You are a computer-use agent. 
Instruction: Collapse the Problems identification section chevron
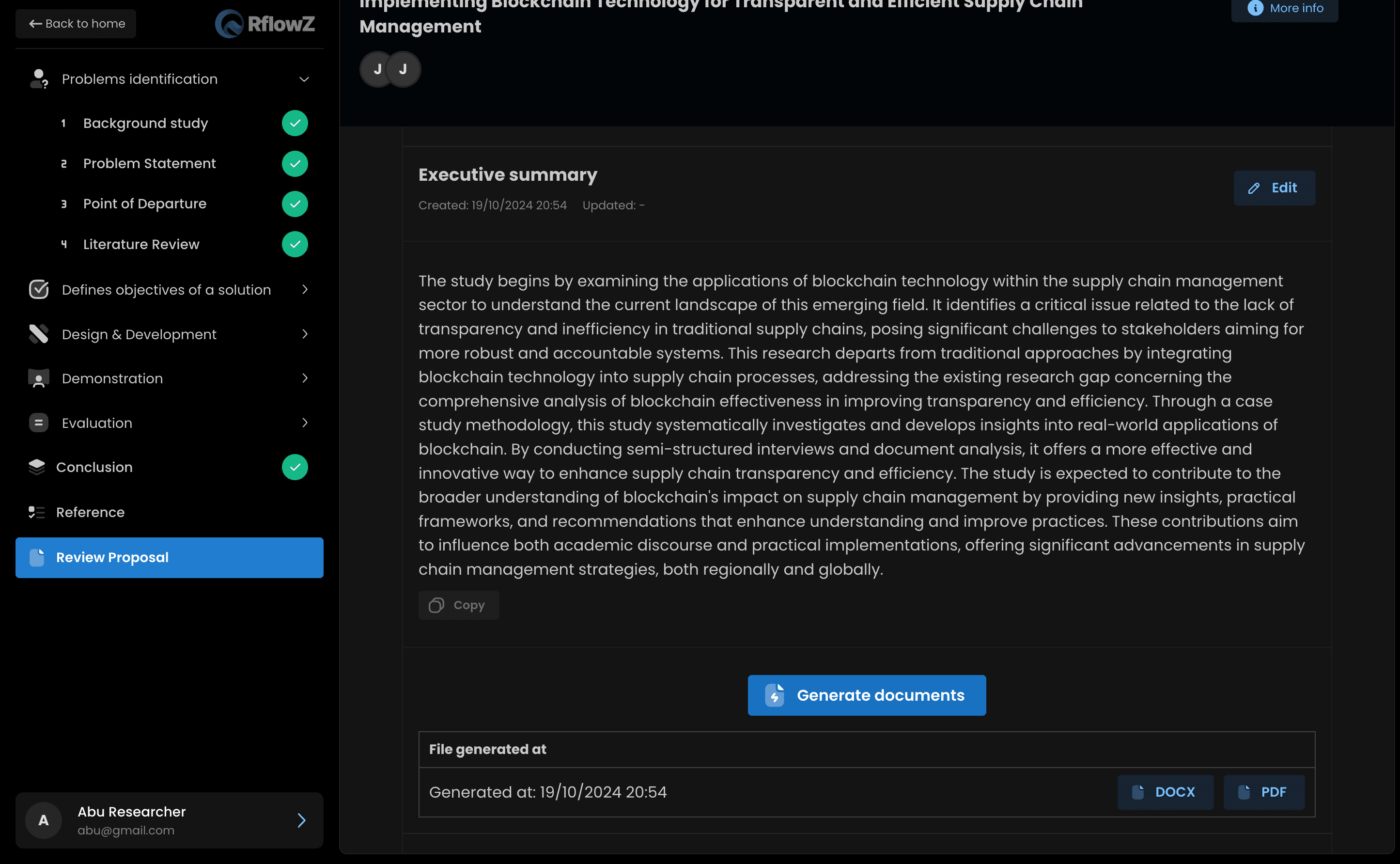[304, 79]
